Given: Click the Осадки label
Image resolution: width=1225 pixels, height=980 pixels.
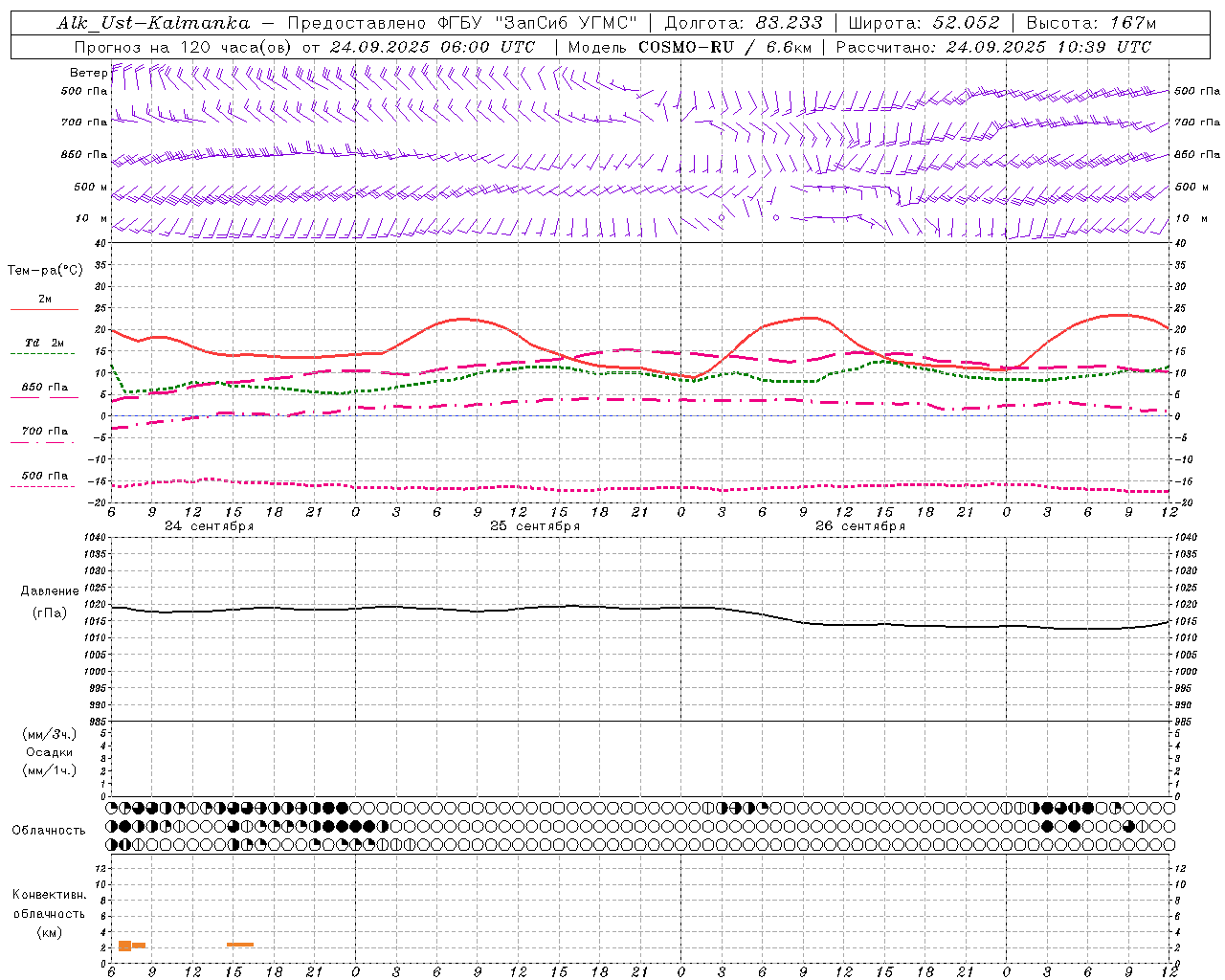Looking at the screenshot, I should 50,752.
